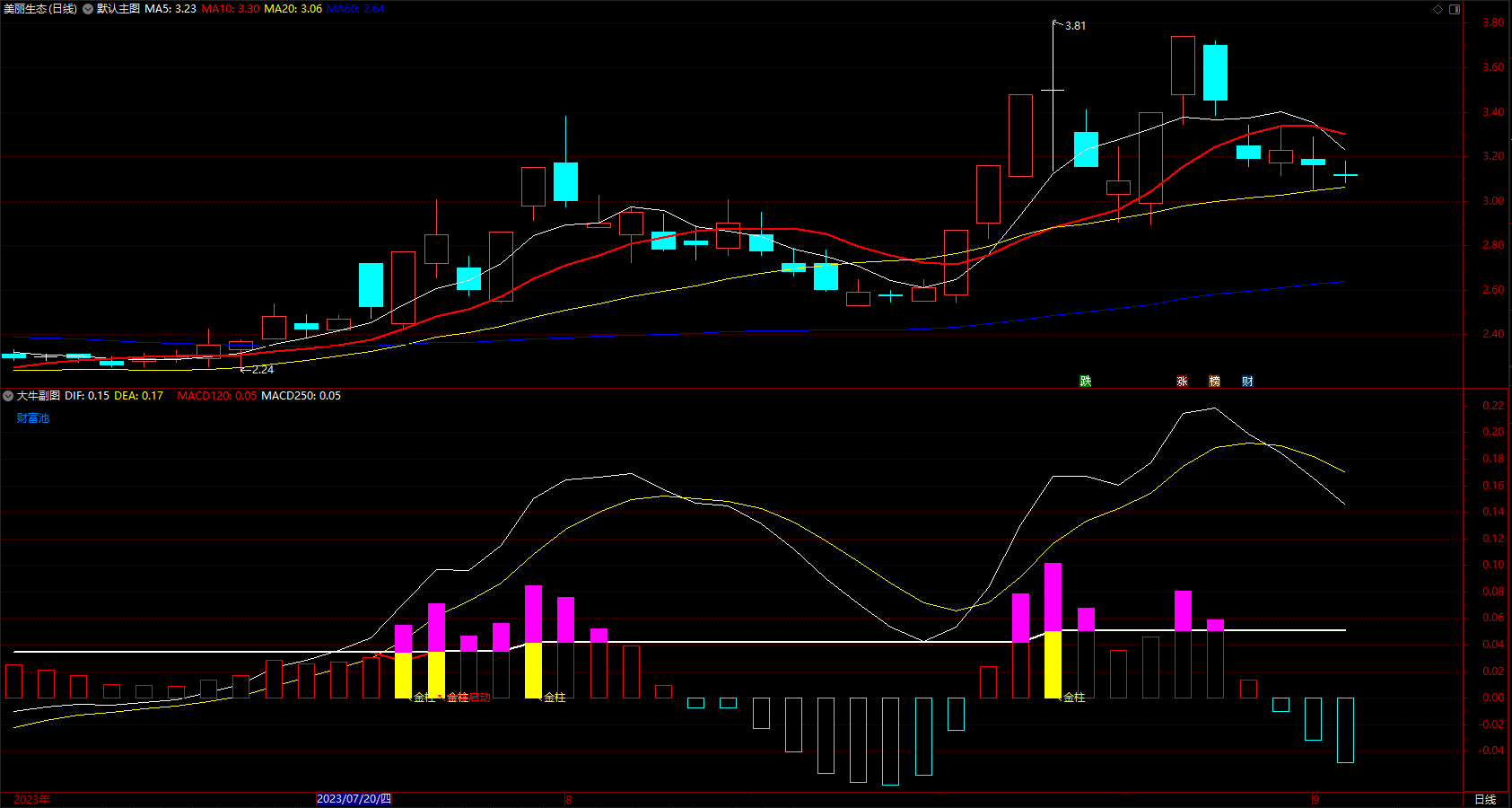Image resolution: width=1512 pixels, height=808 pixels.
Task: Select the 大牛副图 indicator label
Action: (x=39, y=396)
